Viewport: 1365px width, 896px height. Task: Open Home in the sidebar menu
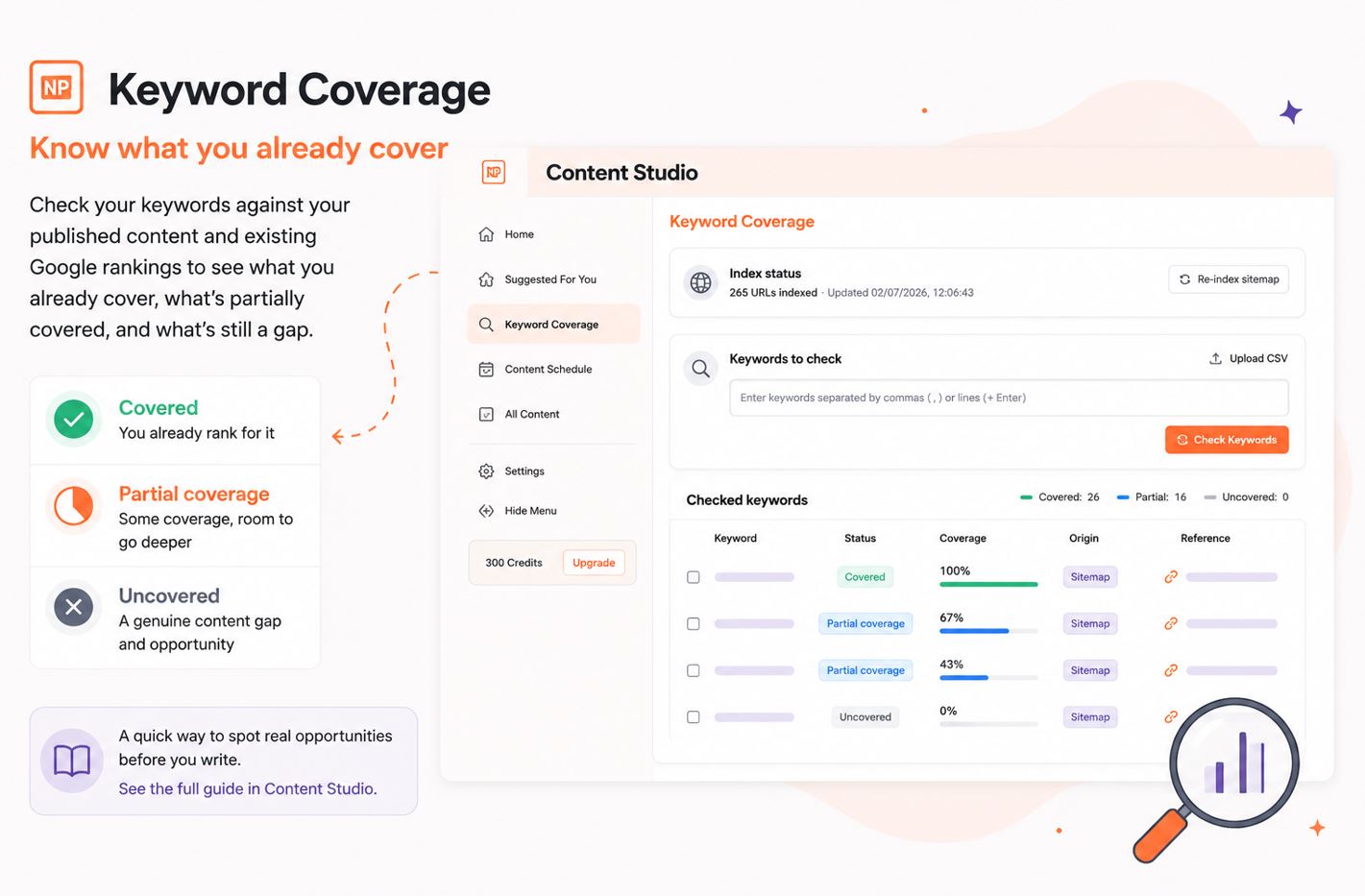553,234
